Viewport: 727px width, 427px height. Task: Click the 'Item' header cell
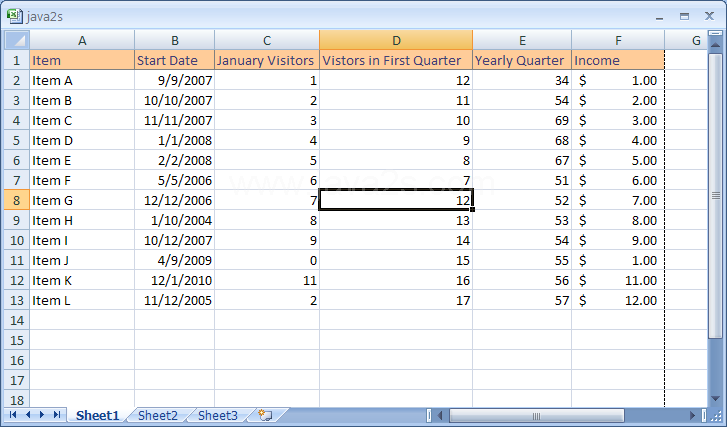pyautogui.click(x=82, y=60)
